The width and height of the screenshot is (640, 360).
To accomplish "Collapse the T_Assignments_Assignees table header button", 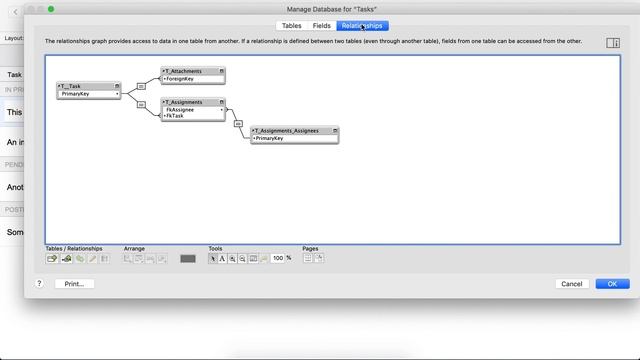I will point(335,131).
